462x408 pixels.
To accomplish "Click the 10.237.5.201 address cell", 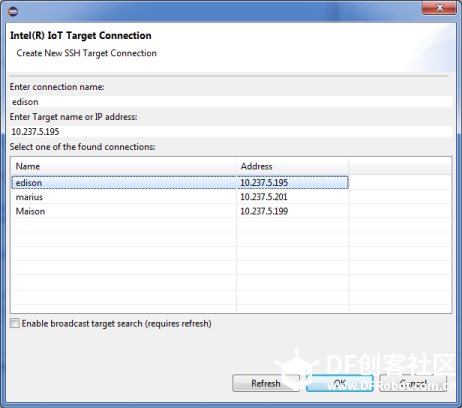I will pyautogui.click(x=292, y=197).
